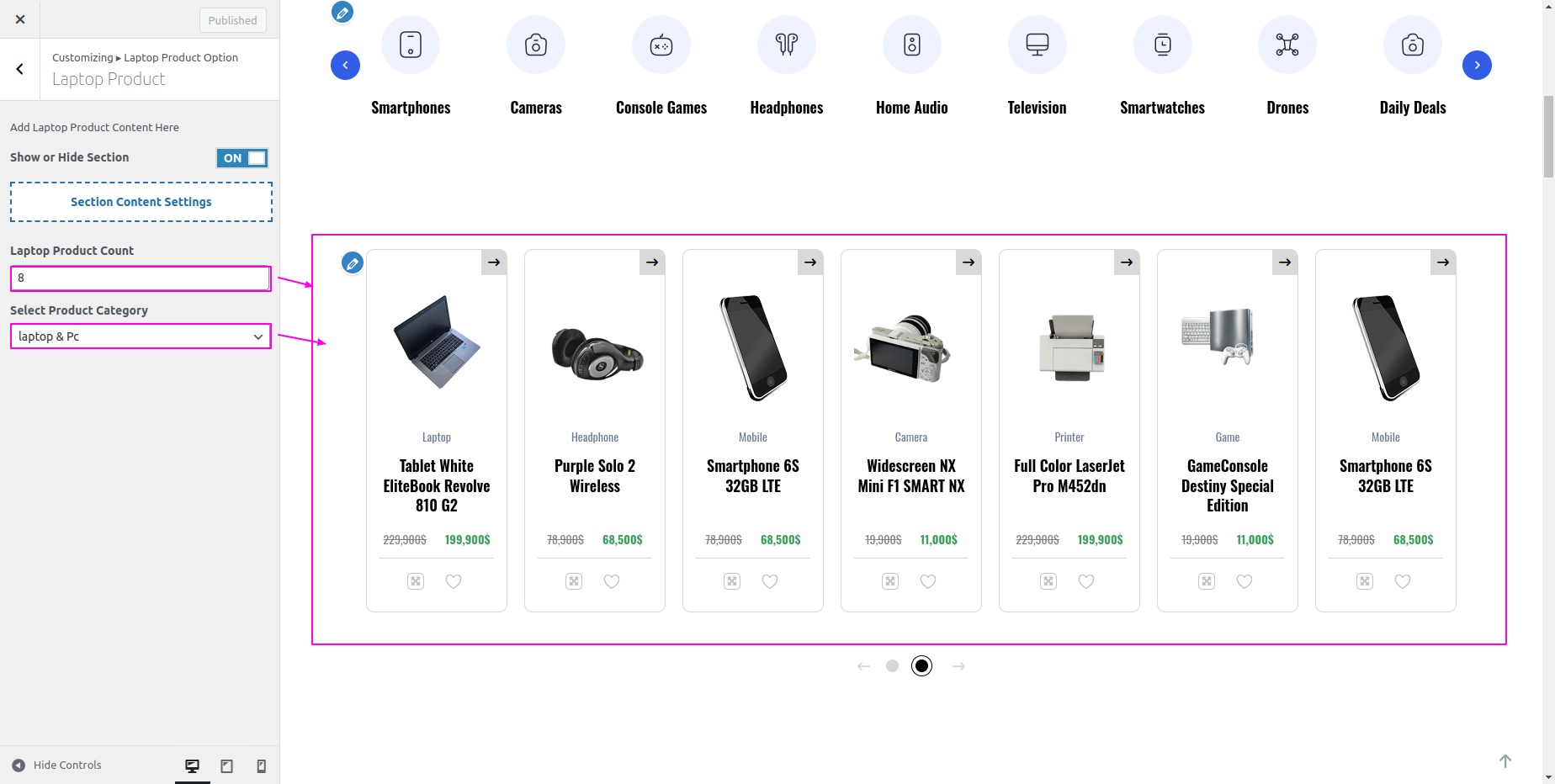Click the headphone product thumbnail image
1555x784 pixels.
(596, 353)
